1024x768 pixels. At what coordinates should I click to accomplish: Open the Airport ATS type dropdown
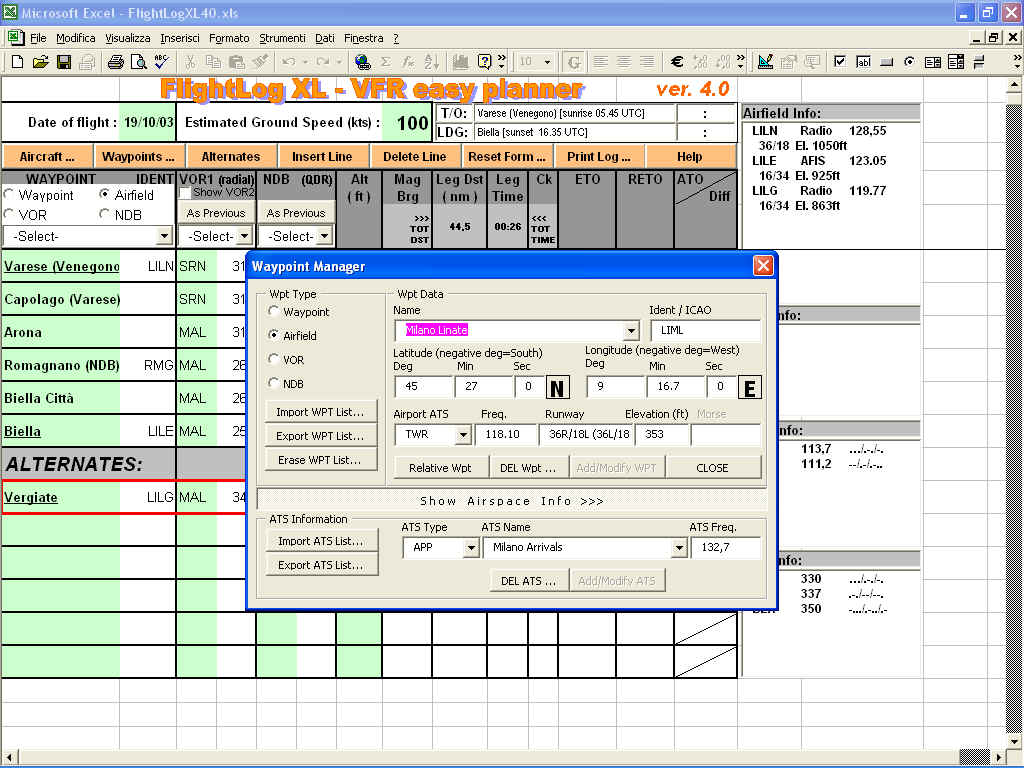[x=463, y=434]
